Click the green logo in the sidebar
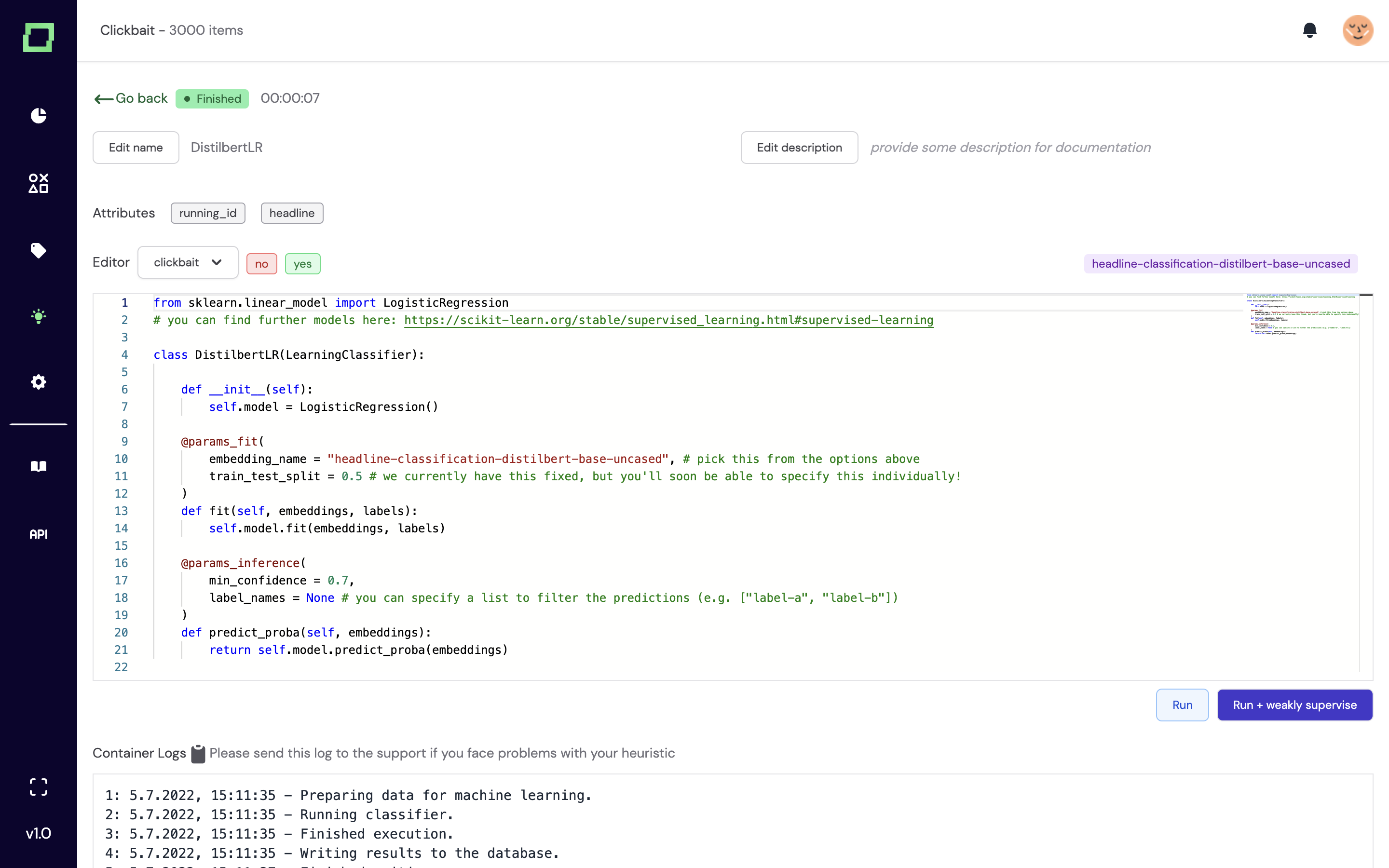 (x=39, y=37)
